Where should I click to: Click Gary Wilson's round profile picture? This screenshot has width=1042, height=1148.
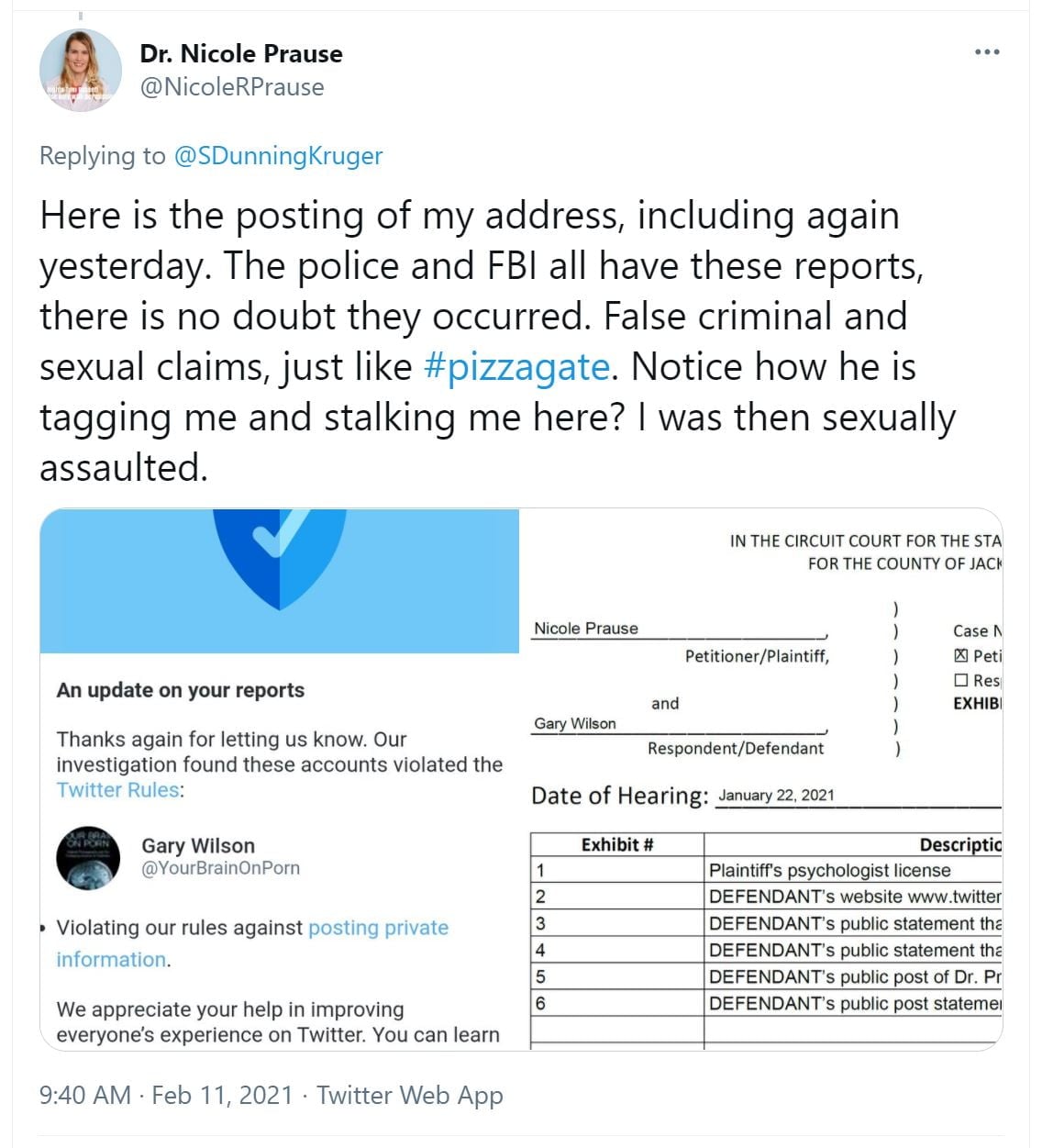point(88,858)
